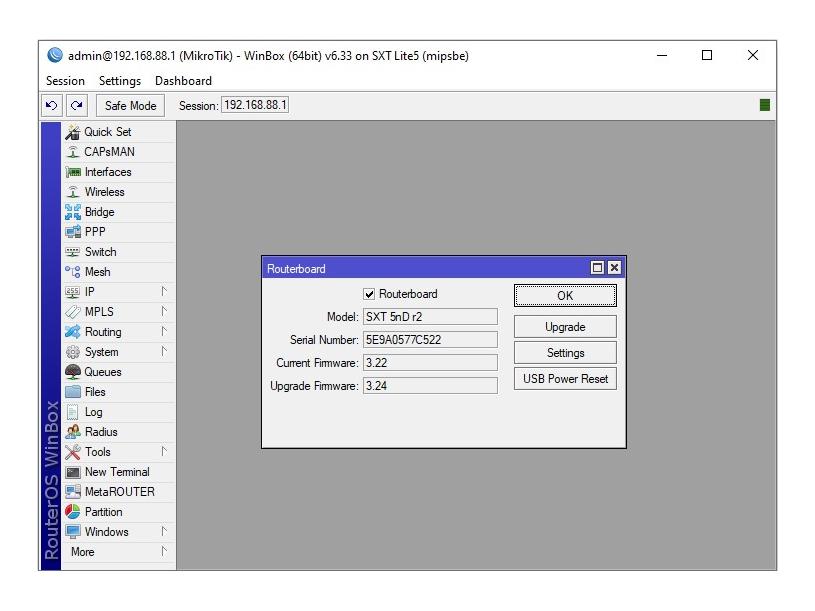Viewport: 815px width, 611px height.
Task: Open New Terminal icon
Action: point(73,472)
